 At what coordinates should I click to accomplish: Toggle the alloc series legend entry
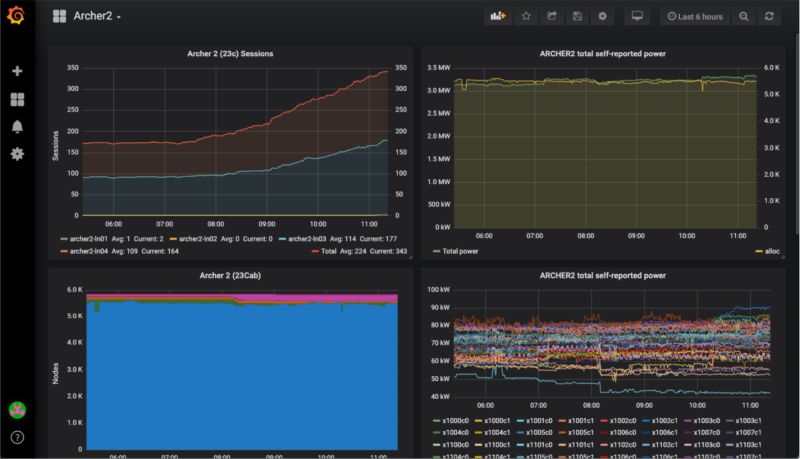tap(772, 251)
